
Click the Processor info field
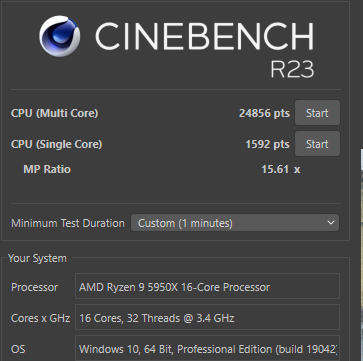pyautogui.click(x=207, y=286)
